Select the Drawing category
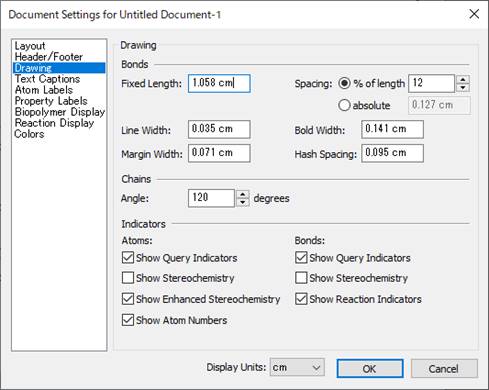Screen dimensions: 489x390 click(x=59, y=68)
